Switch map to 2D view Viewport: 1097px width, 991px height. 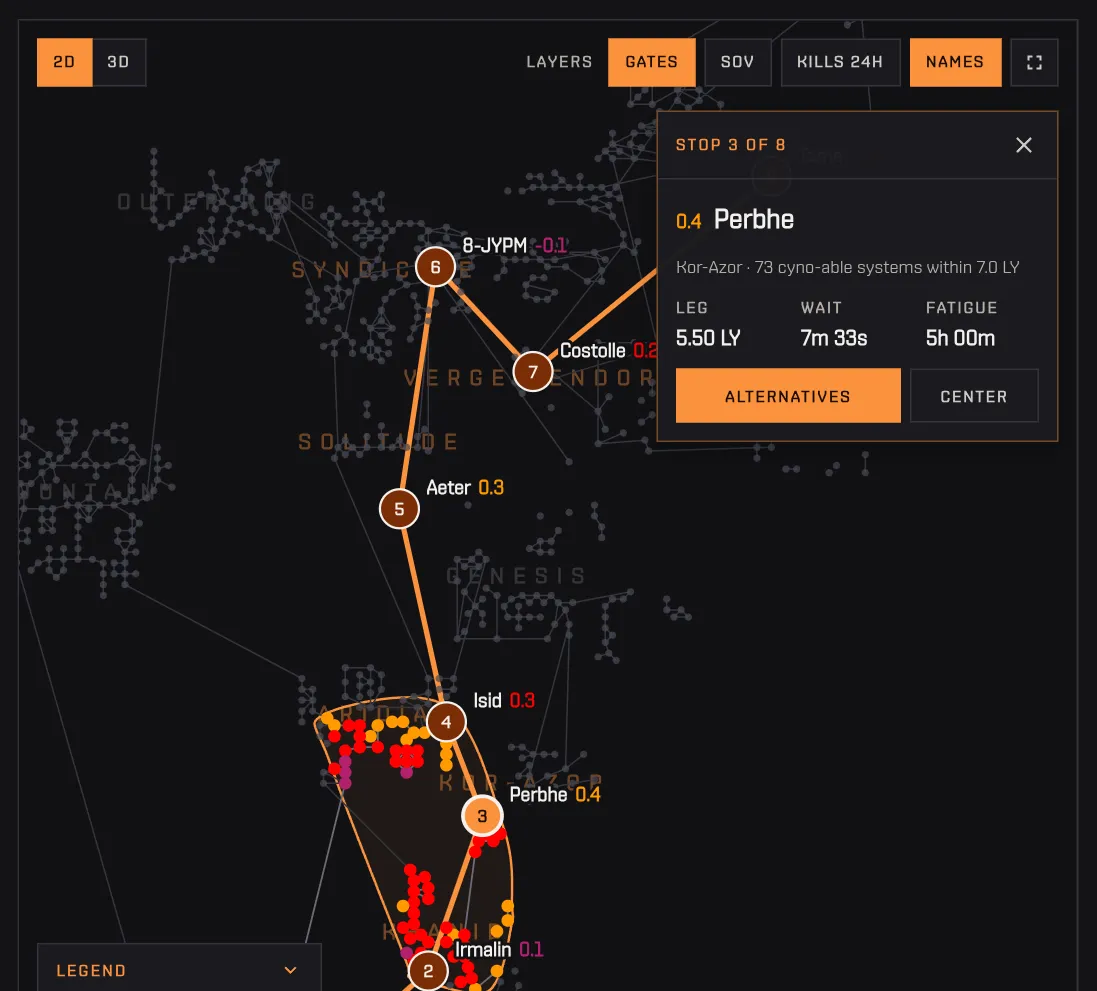click(x=64, y=62)
